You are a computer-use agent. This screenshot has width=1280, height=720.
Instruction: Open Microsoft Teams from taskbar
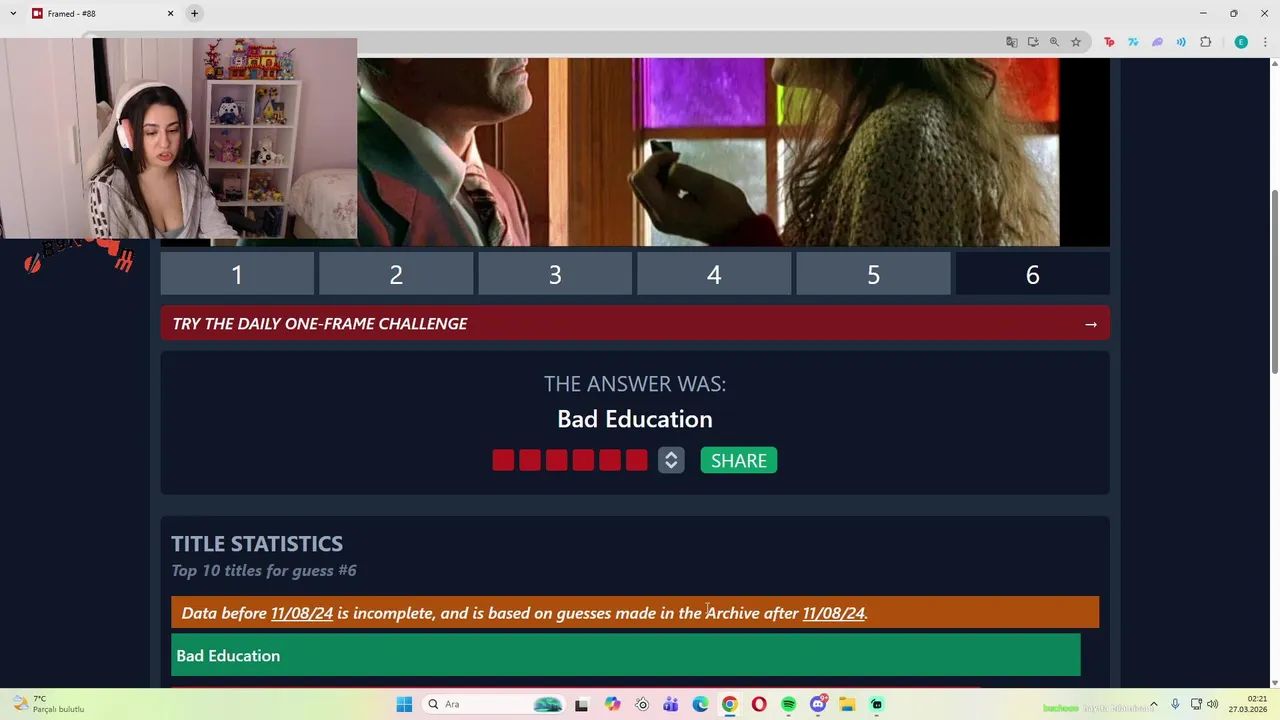(x=671, y=704)
